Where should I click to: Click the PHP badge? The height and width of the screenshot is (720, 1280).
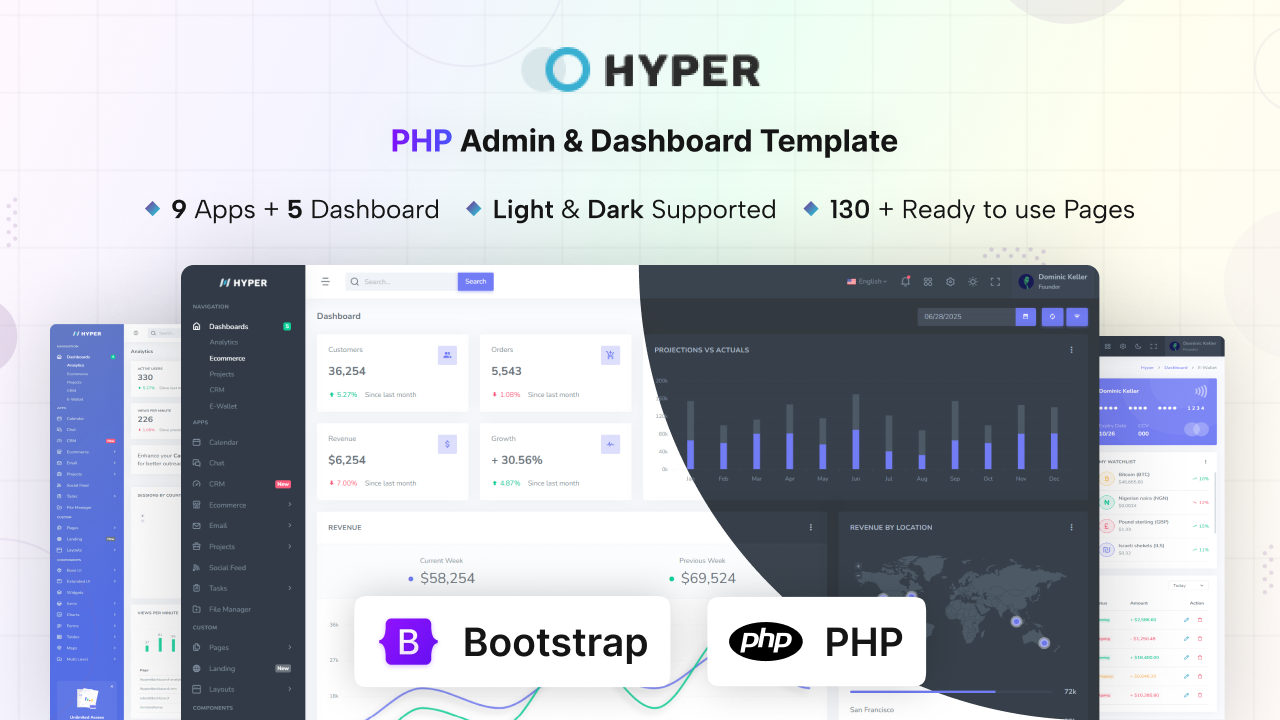(x=817, y=642)
